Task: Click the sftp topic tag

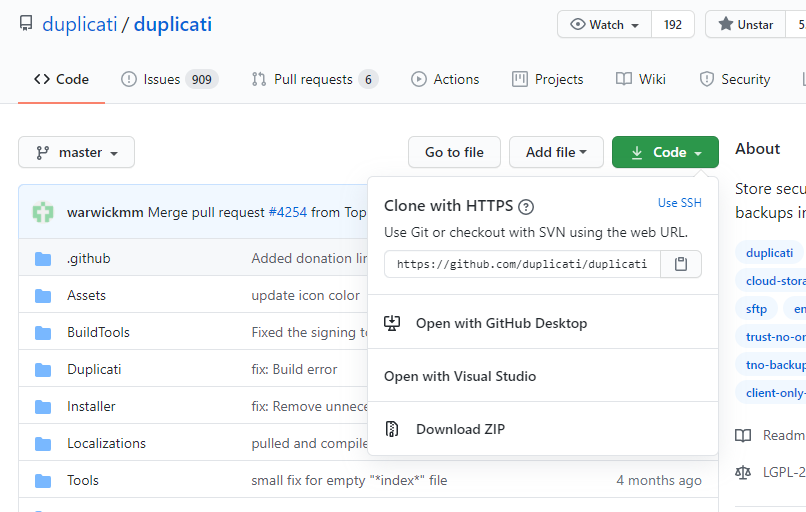Action: (x=756, y=309)
